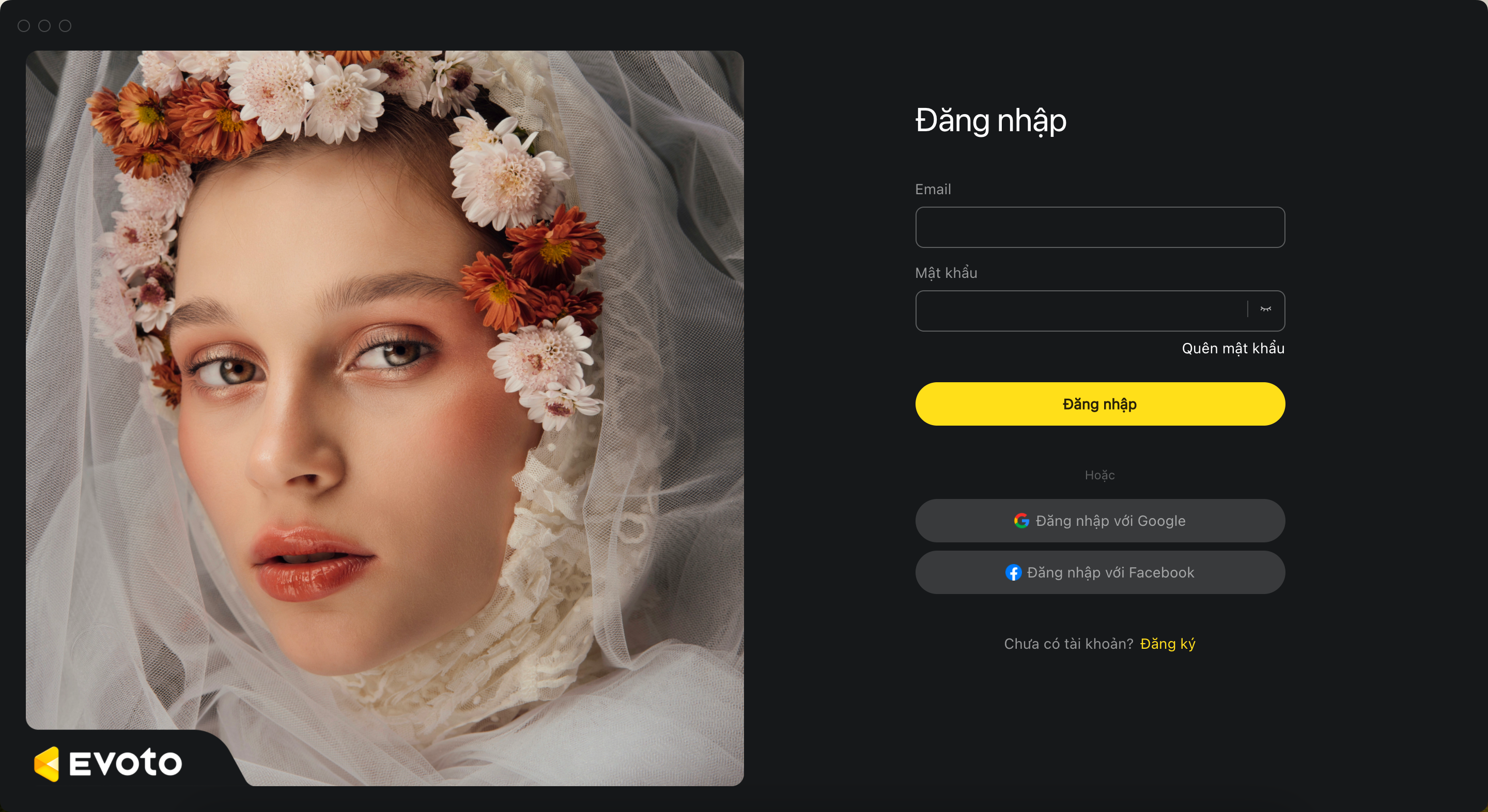This screenshot has height=812, width=1488.
Task: Click the yellow Evoto logo mark
Action: pyautogui.click(x=47, y=763)
